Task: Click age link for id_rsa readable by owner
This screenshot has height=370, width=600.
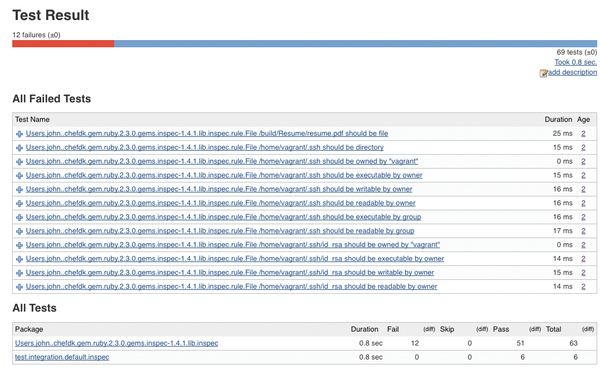Action: 583,286
